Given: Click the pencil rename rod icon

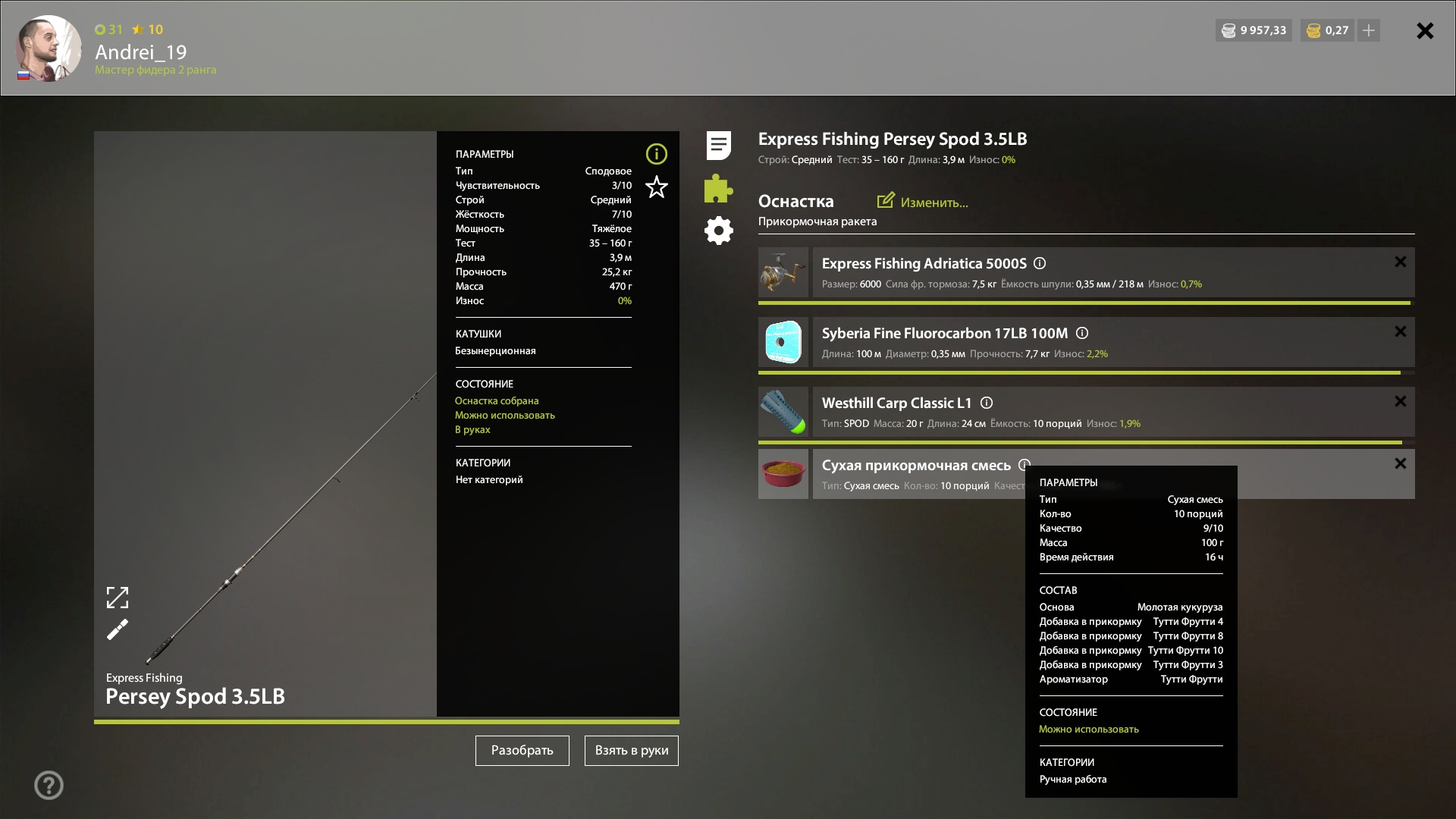Looking at the screenshot, I should coord(118,630).
